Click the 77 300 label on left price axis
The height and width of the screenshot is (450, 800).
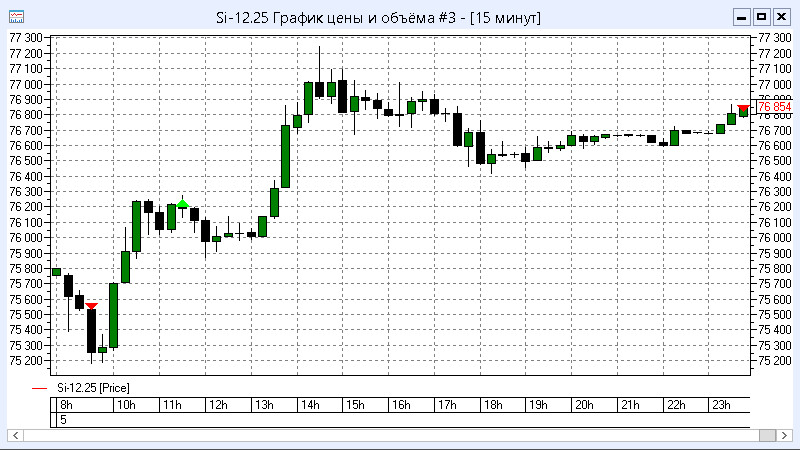tap(25, 37)
